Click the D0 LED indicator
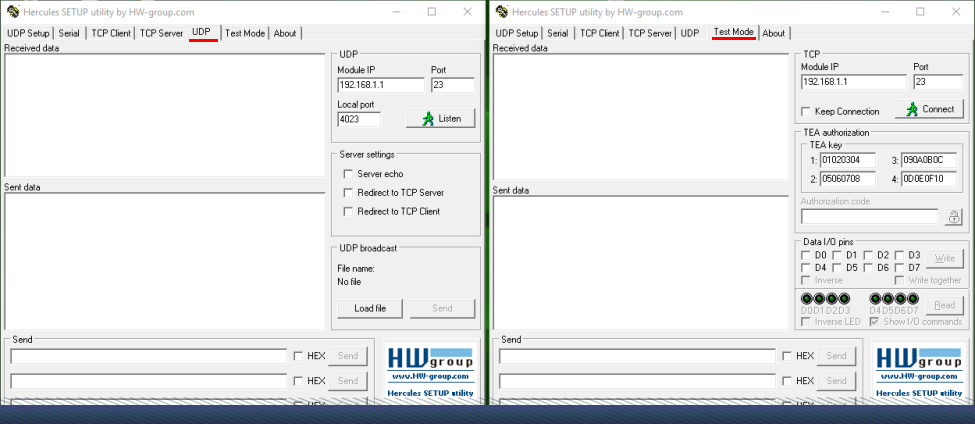This screenshot has height=424, width=975. point(808,299)
